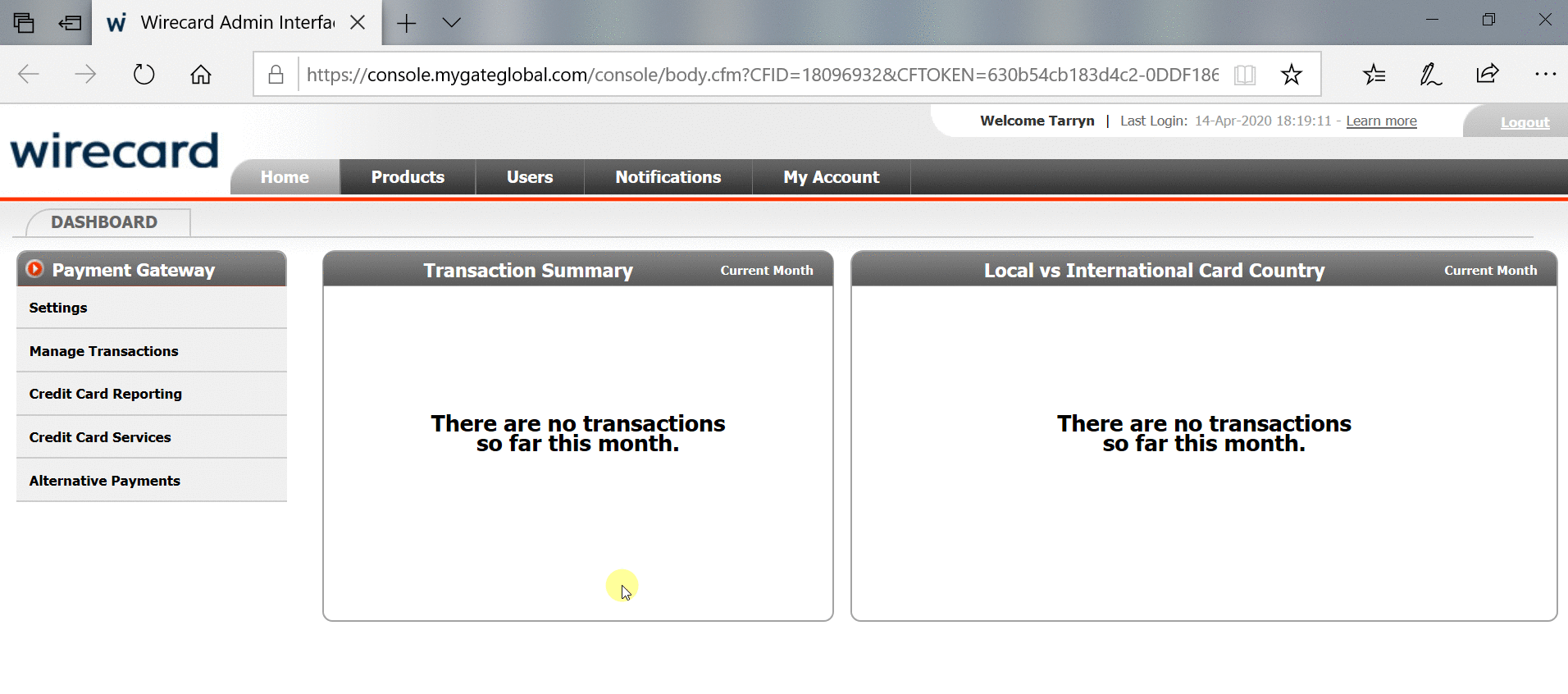Open reading view book icon
This screenshot has height=694, width=1568.
coord(1244,75)
